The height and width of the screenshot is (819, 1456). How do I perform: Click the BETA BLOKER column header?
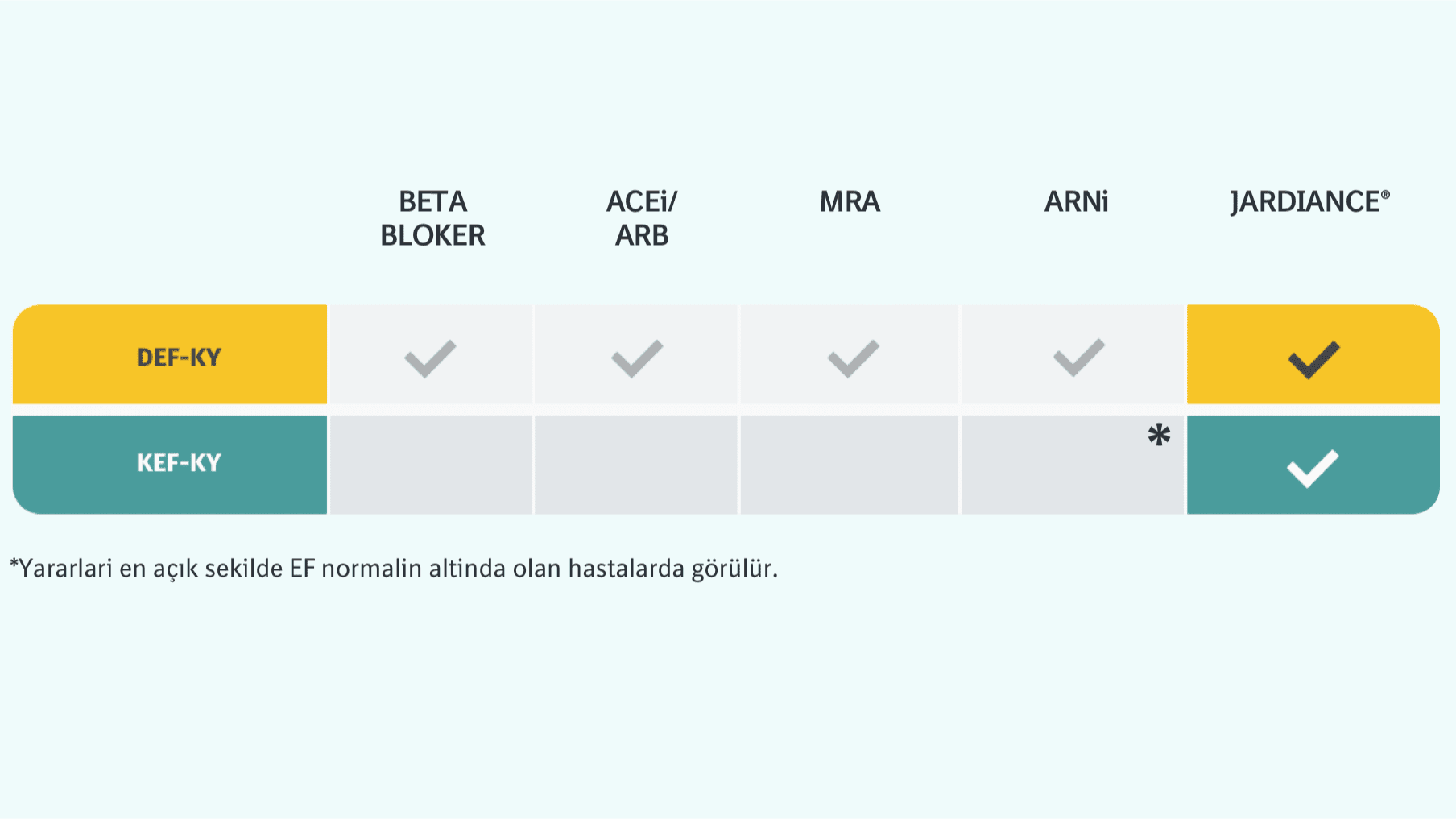432,218
